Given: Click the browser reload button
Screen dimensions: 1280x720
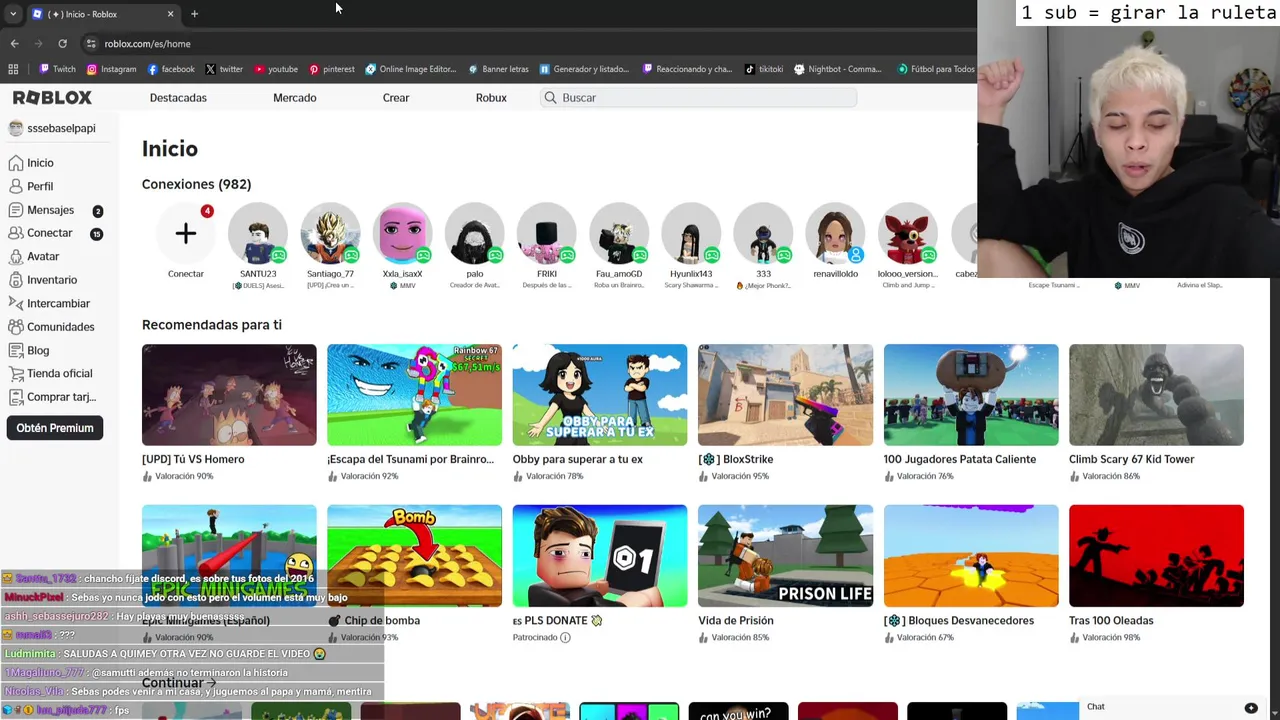Looking at the screenshot, I should coord(62,44).
